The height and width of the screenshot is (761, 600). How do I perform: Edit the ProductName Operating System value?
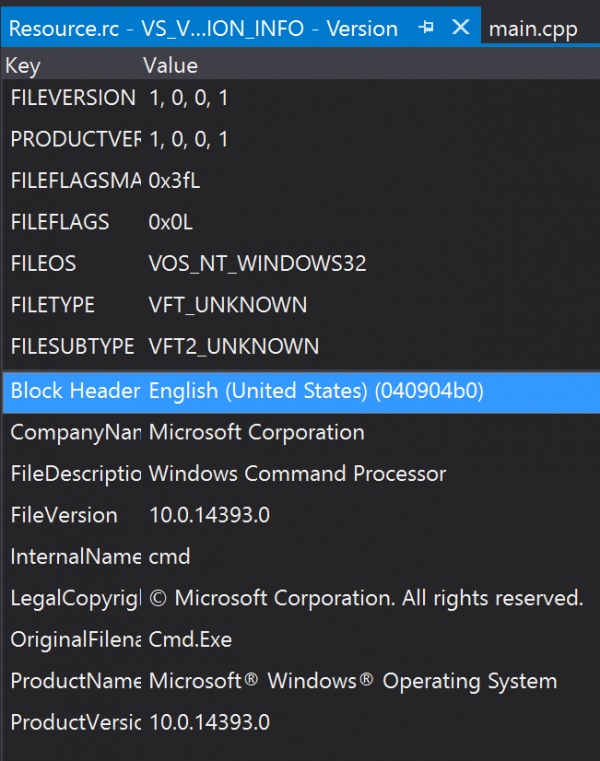coord(353,681)
